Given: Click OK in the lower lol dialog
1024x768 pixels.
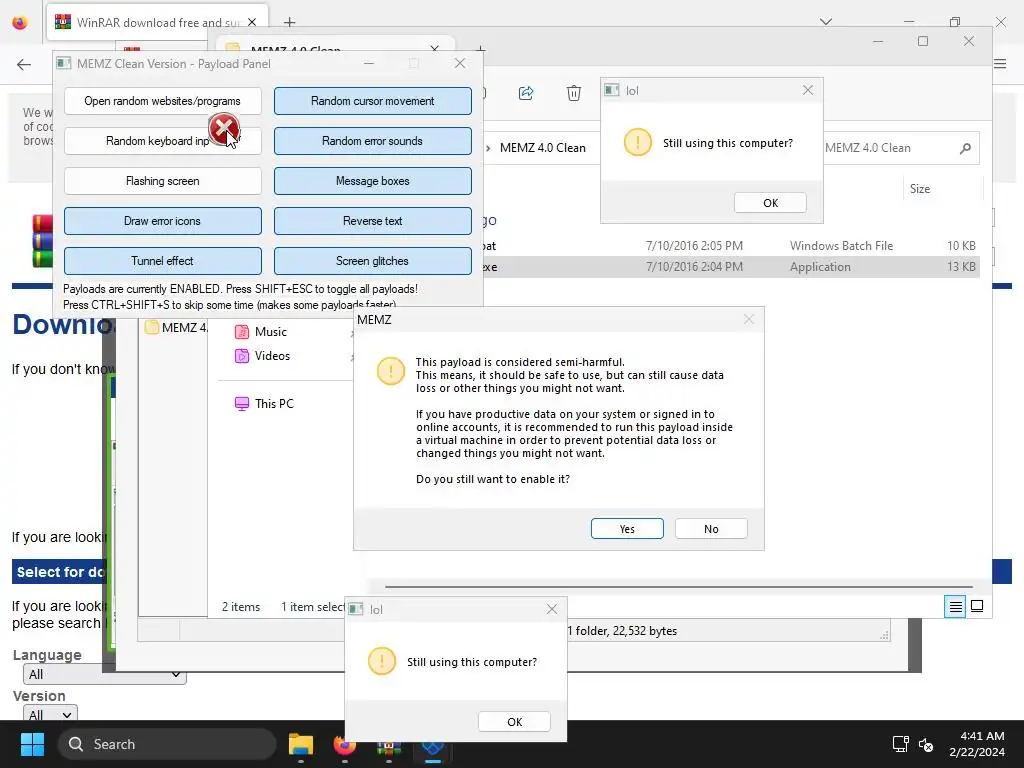Looking at the screenshot, I should 515,722.
